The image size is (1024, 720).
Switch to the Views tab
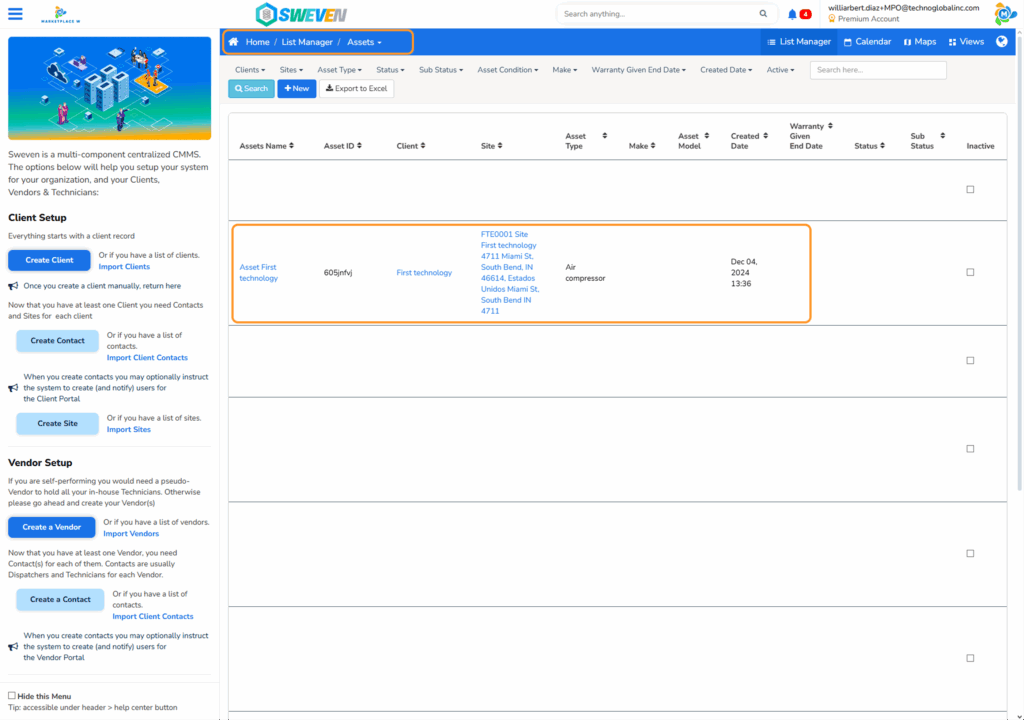click(x=967, y=42)
